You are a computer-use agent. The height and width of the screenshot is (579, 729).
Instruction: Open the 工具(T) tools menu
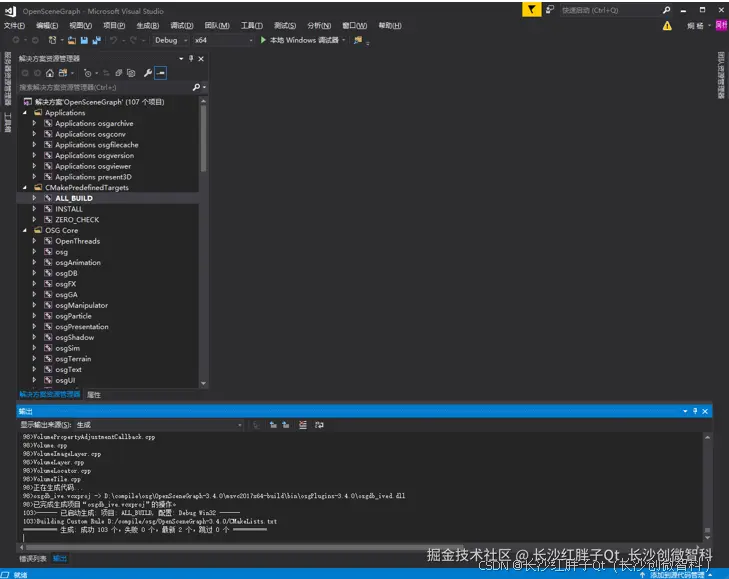click(252, 26)
